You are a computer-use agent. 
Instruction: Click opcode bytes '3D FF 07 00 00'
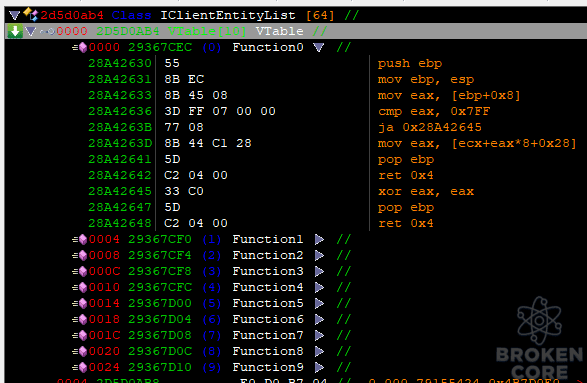[220, 112]
